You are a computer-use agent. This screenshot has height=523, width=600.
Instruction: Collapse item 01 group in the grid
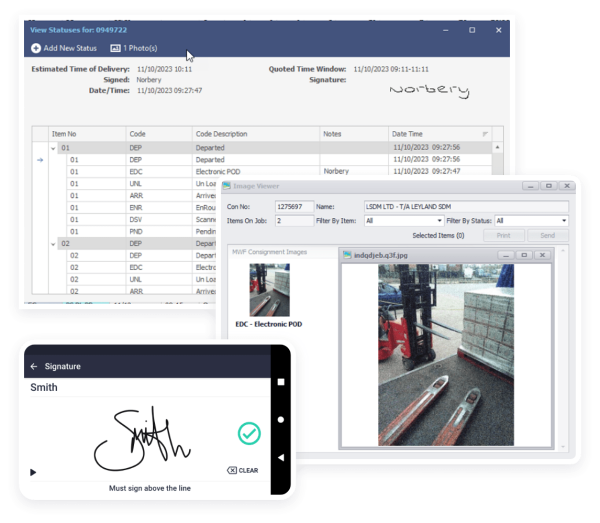(x=52, y=147)
